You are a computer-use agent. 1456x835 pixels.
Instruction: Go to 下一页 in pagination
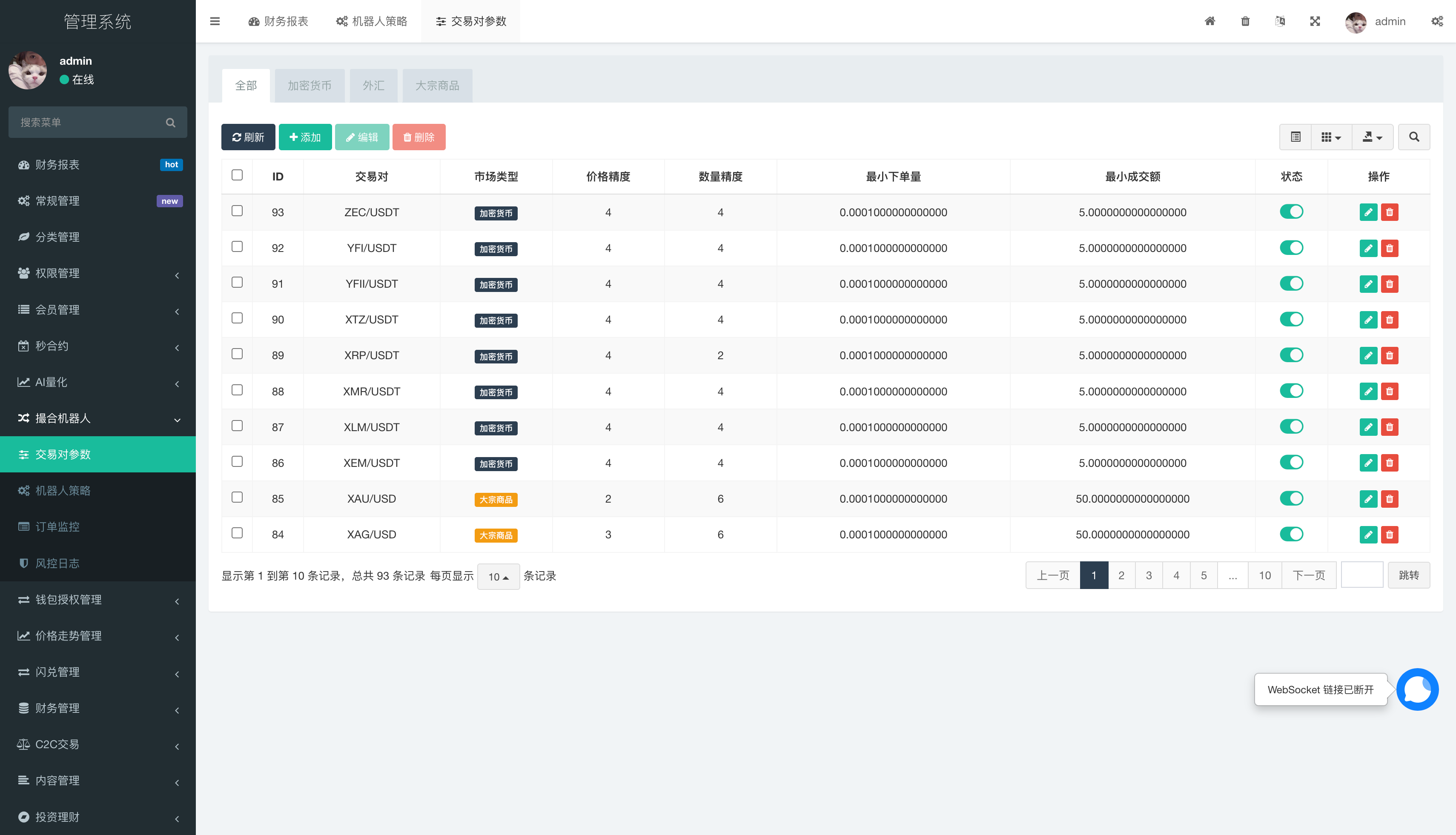pyautogui.click(x=1309, y=575)
